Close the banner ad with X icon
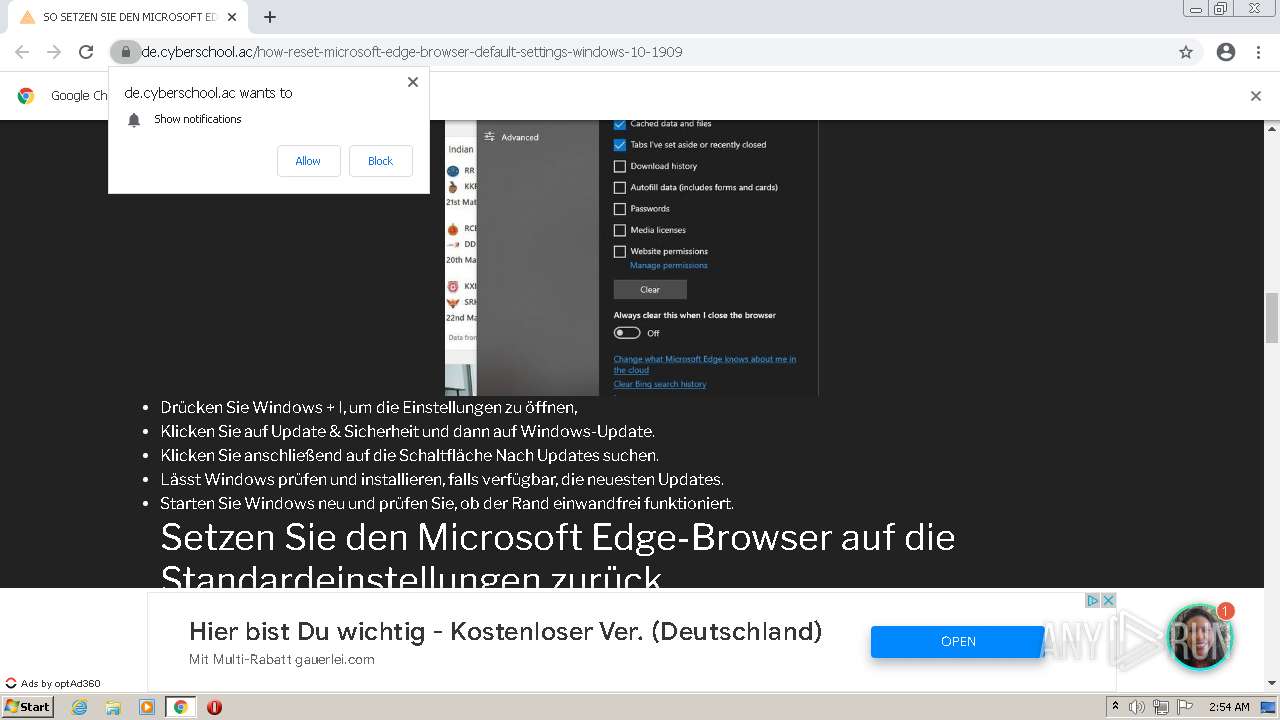Viewport: 1280px width, 720px height. (1108, 601)
